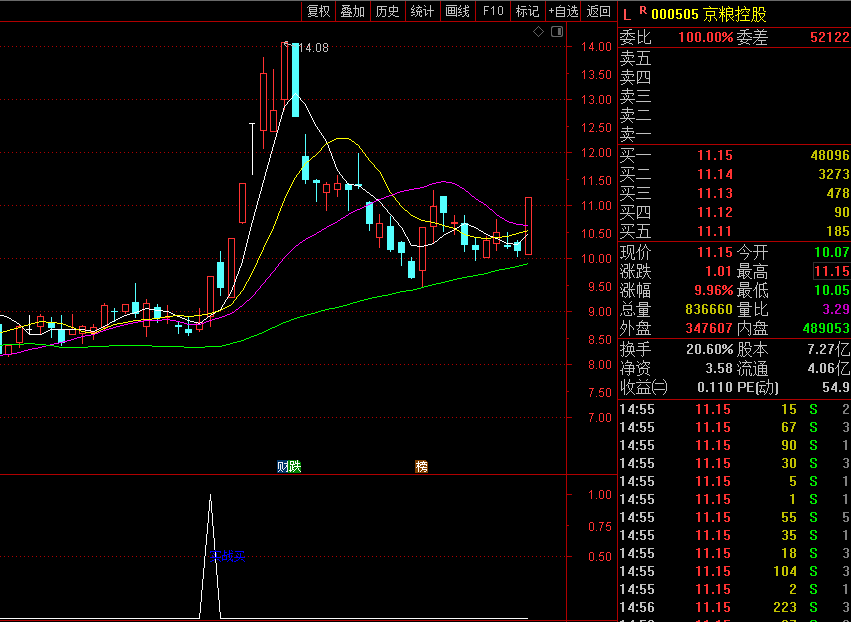The image size is (851, 622).
Task: Select the 卖二 order book row
Action: [734, 115]
